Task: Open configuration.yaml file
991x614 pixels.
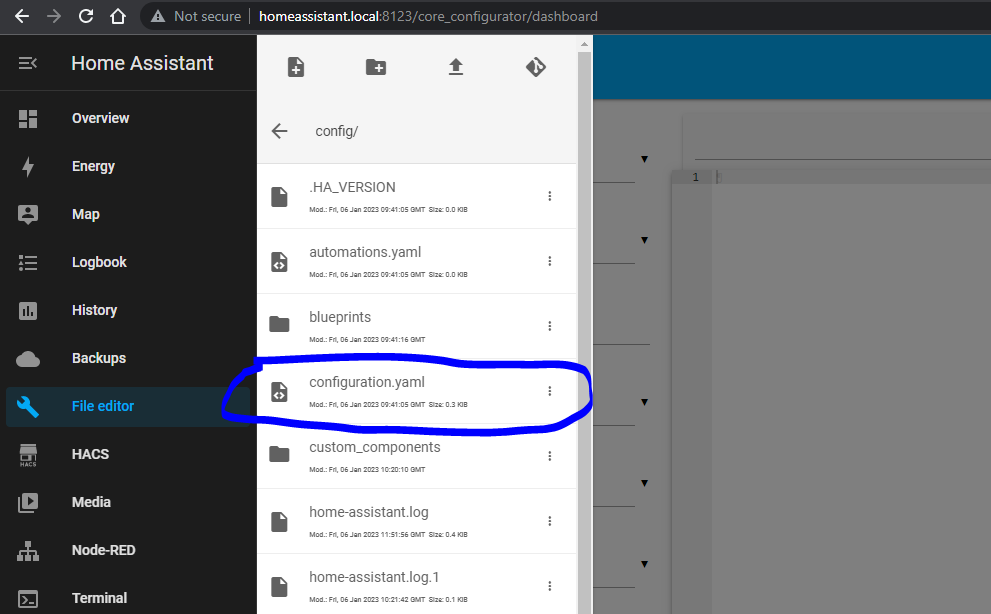Action: coord(417,391)
